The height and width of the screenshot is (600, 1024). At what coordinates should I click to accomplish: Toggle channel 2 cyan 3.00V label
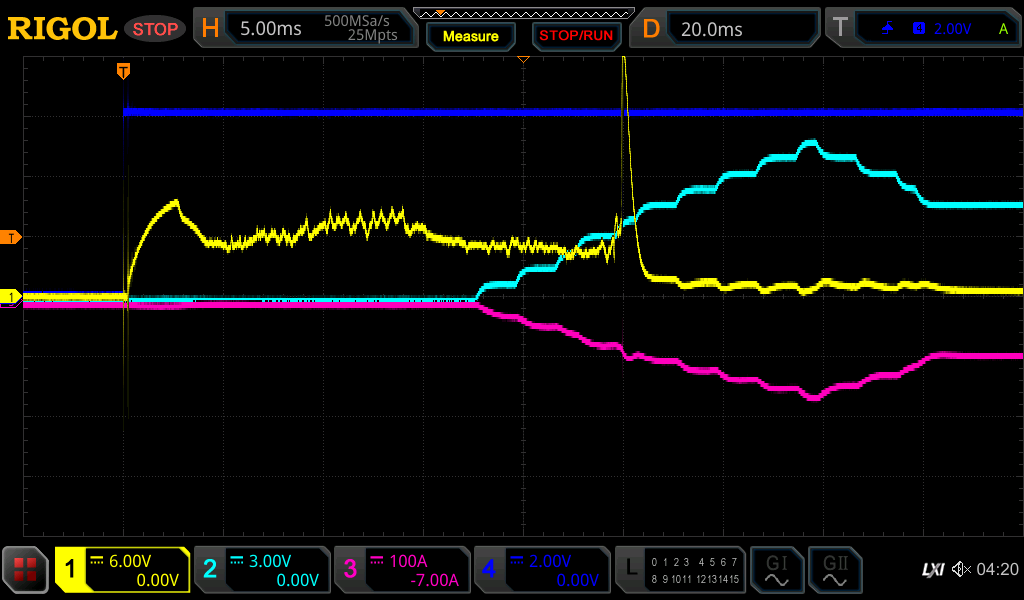tap(262, 570)
